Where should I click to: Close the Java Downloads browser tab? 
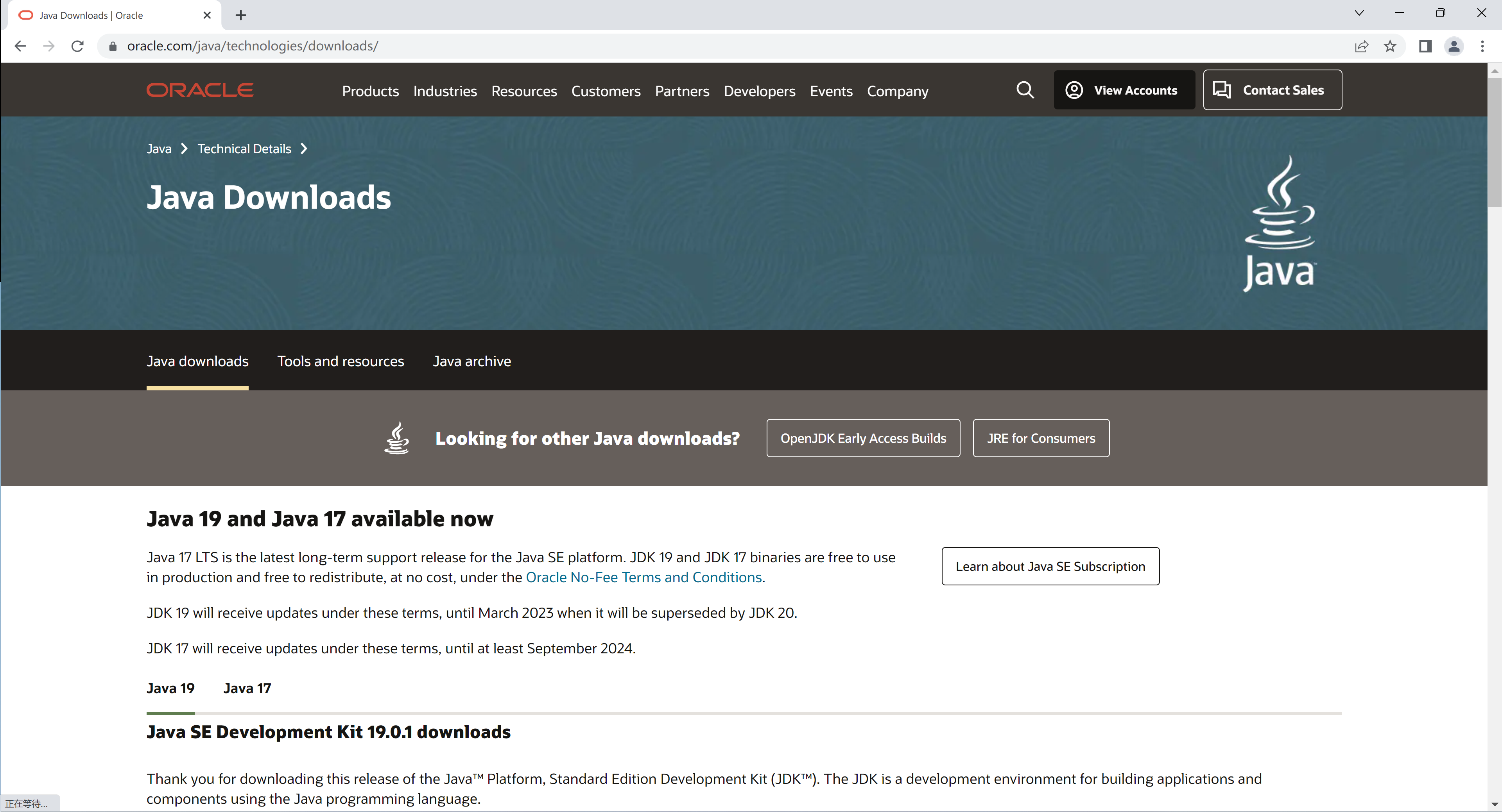[207, 15]
